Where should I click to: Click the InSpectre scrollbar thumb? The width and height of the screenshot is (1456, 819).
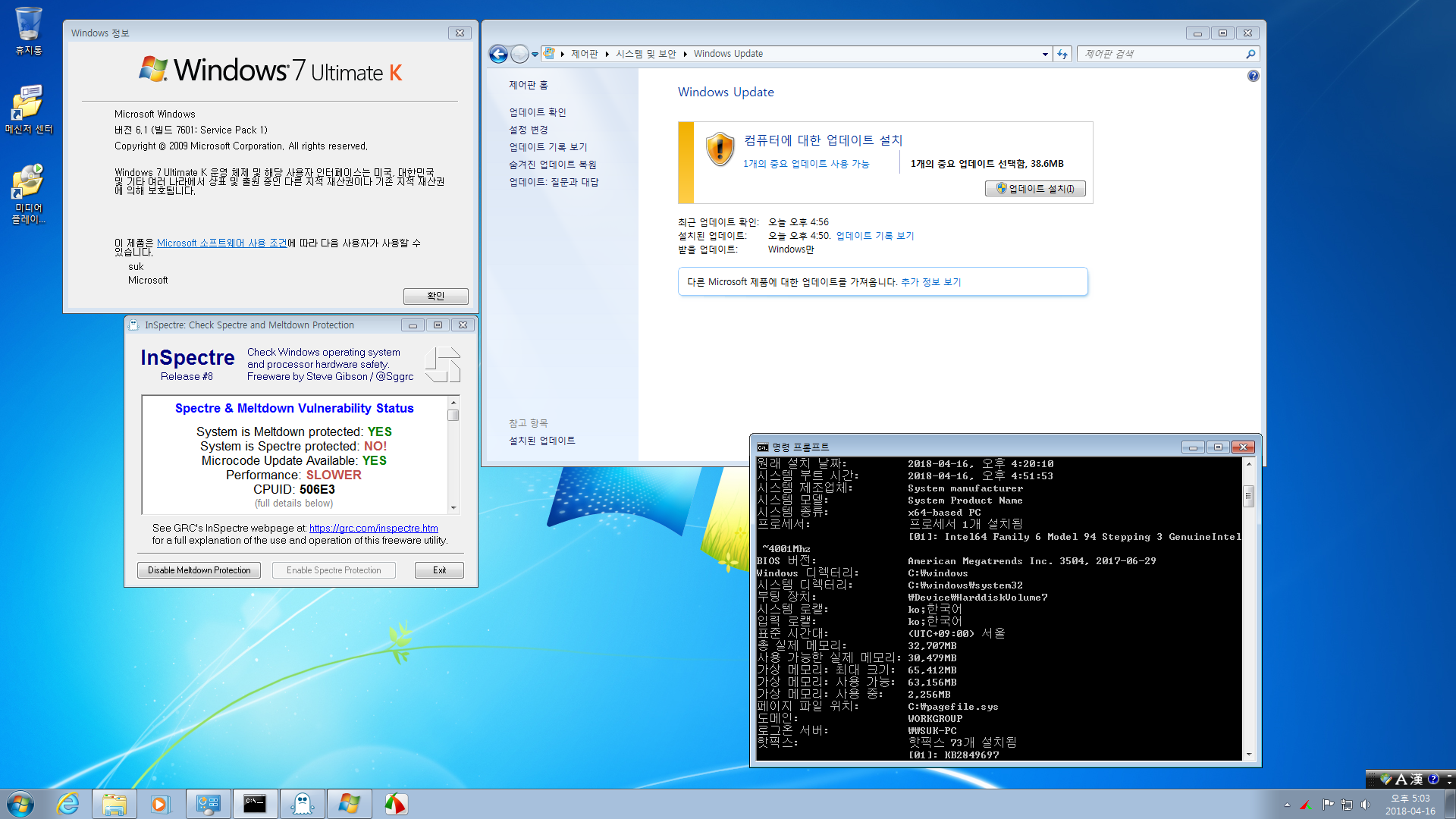[453, 416]
